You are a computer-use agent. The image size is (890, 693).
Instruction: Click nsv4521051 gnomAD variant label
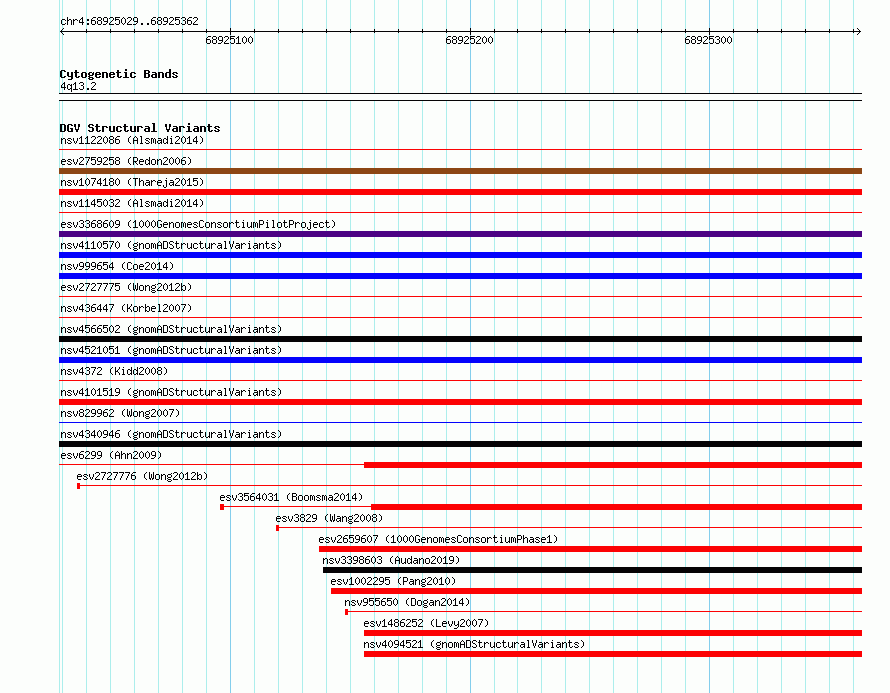tap(171, 350)
